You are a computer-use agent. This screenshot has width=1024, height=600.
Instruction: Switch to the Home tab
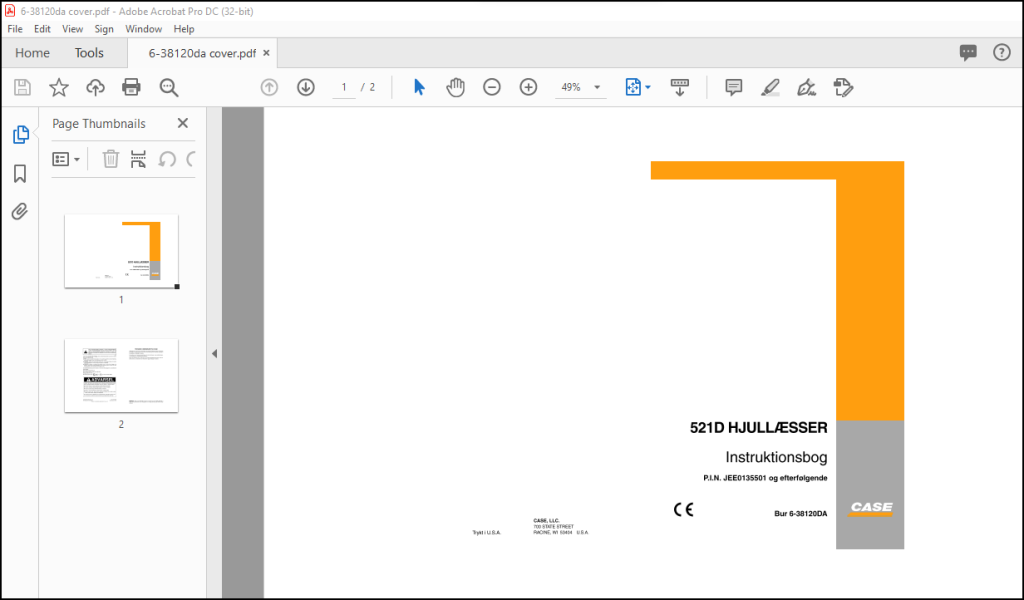tap(33, 53)
